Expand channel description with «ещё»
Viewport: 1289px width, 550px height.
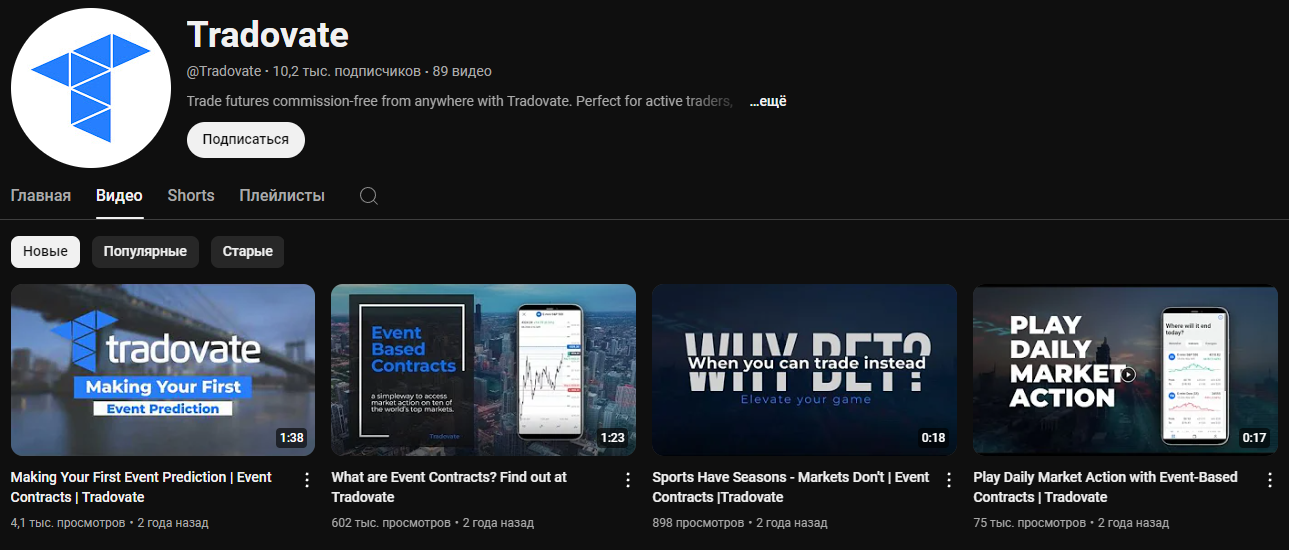pyautogui.click(x=768, y=102)
